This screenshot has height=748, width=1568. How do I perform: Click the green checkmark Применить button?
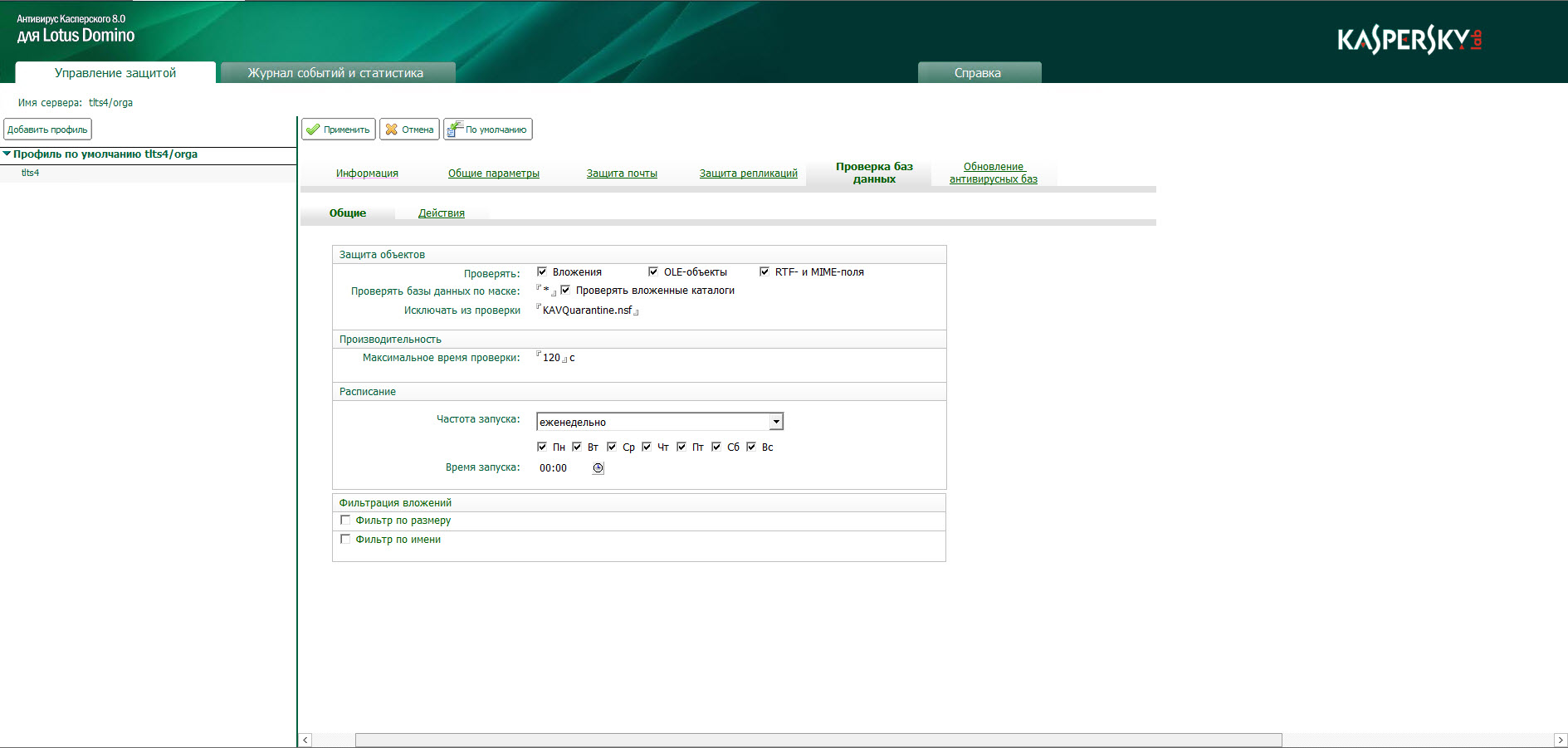338,130
